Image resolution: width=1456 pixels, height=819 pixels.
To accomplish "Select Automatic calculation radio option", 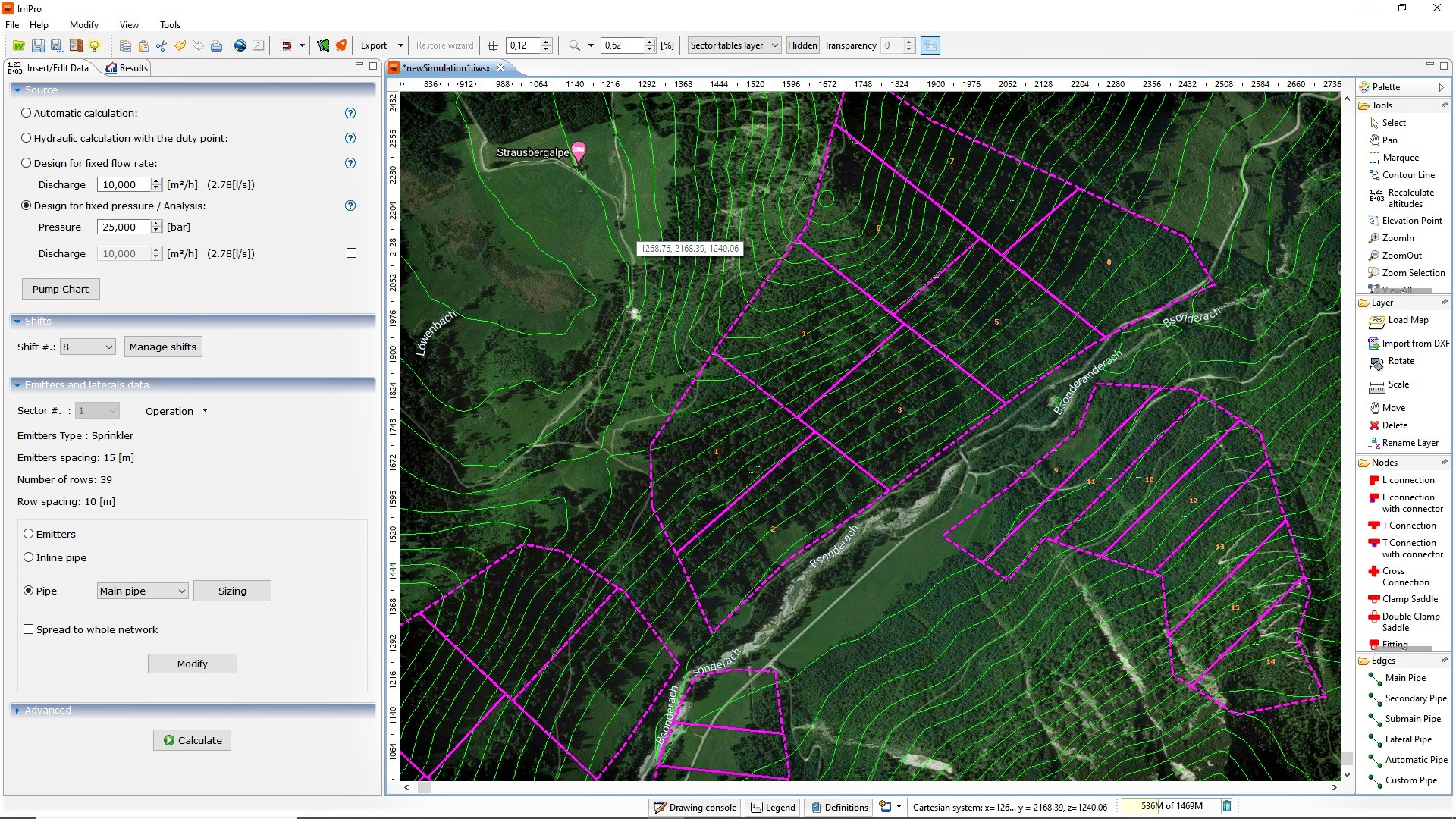I will click(27, 113).
